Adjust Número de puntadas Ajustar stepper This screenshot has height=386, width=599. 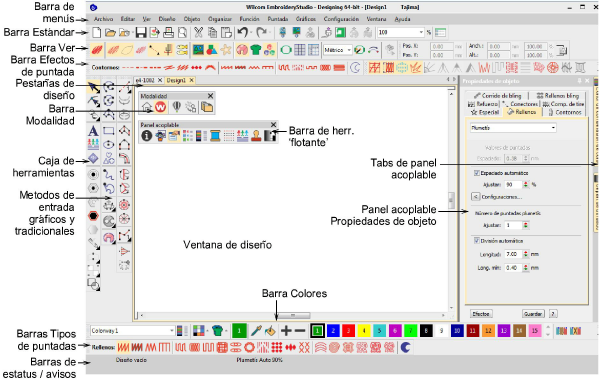coord(526,225)
